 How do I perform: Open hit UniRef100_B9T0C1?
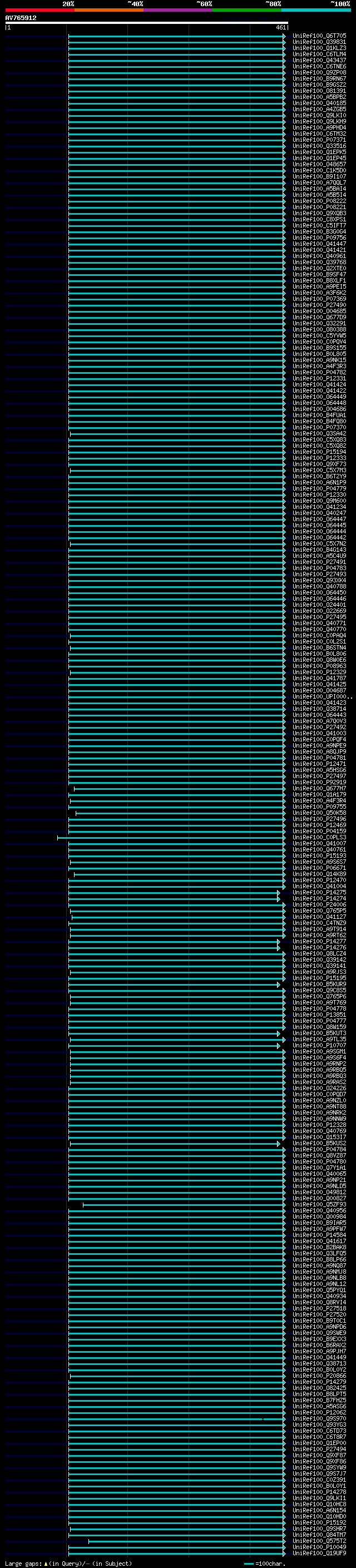[319, 1321]
